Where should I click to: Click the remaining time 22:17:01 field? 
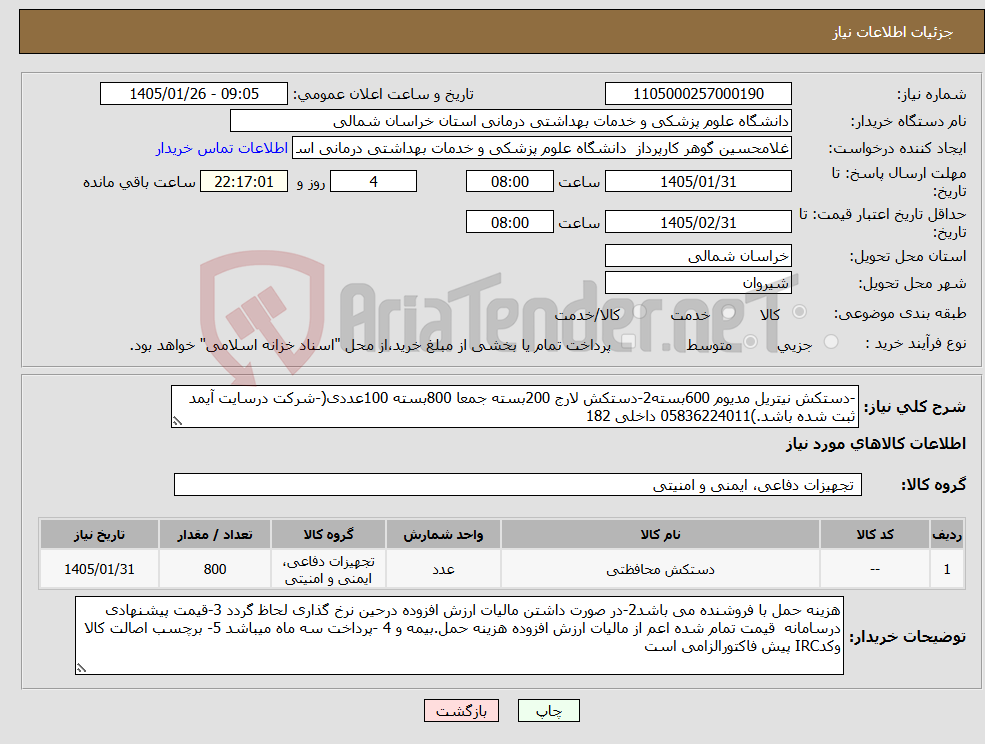[x=244, y=182]
